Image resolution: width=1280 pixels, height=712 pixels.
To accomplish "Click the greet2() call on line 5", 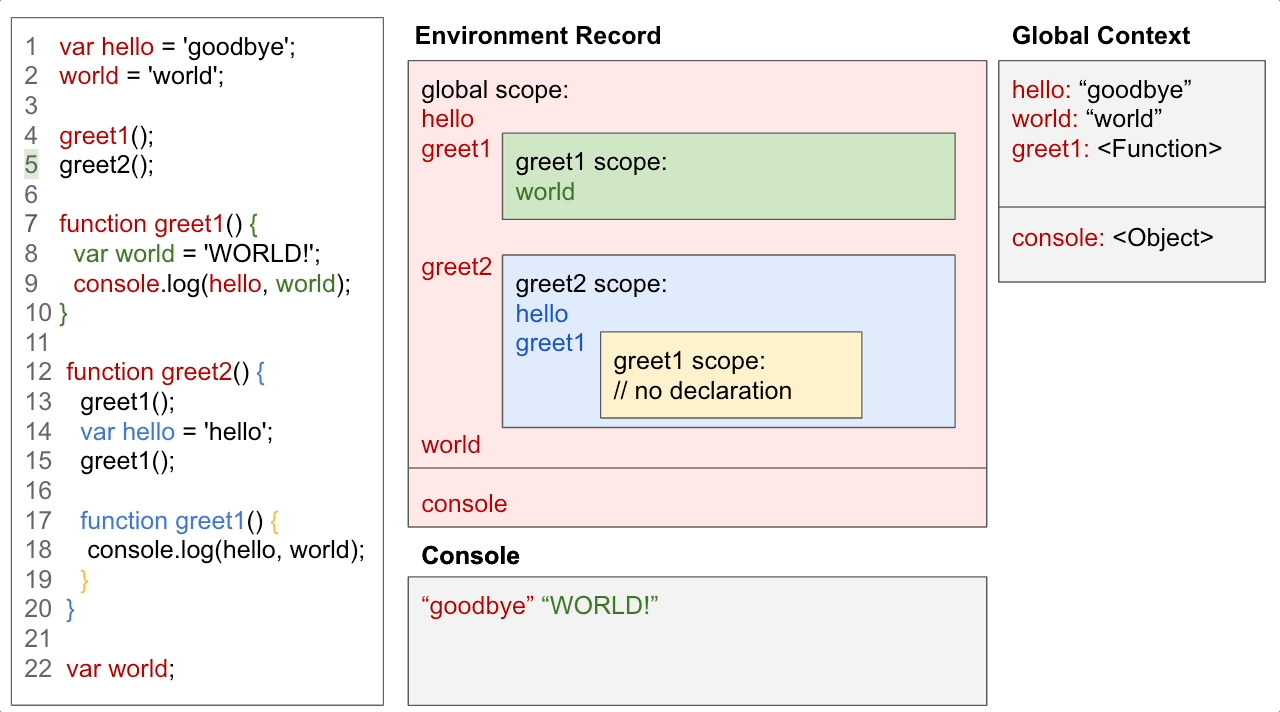I will pyautogui.click(x=103, y=165).
